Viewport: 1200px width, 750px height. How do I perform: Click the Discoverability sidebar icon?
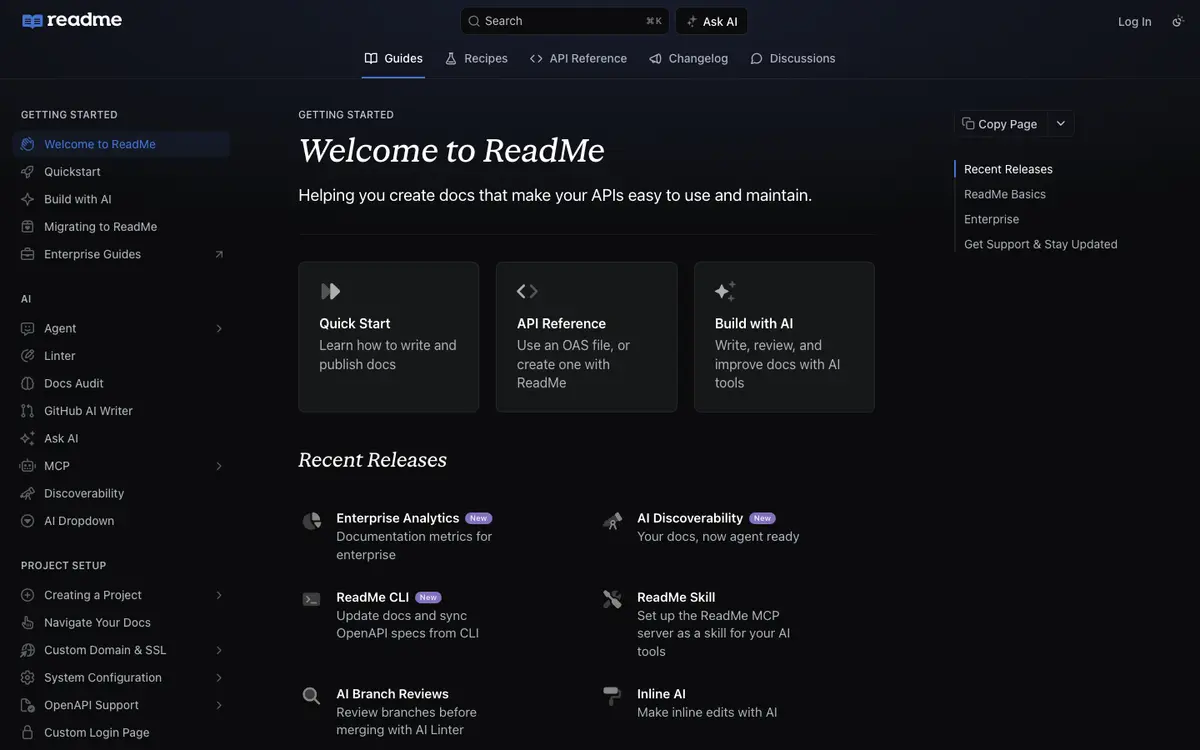[x=27, y=493]
